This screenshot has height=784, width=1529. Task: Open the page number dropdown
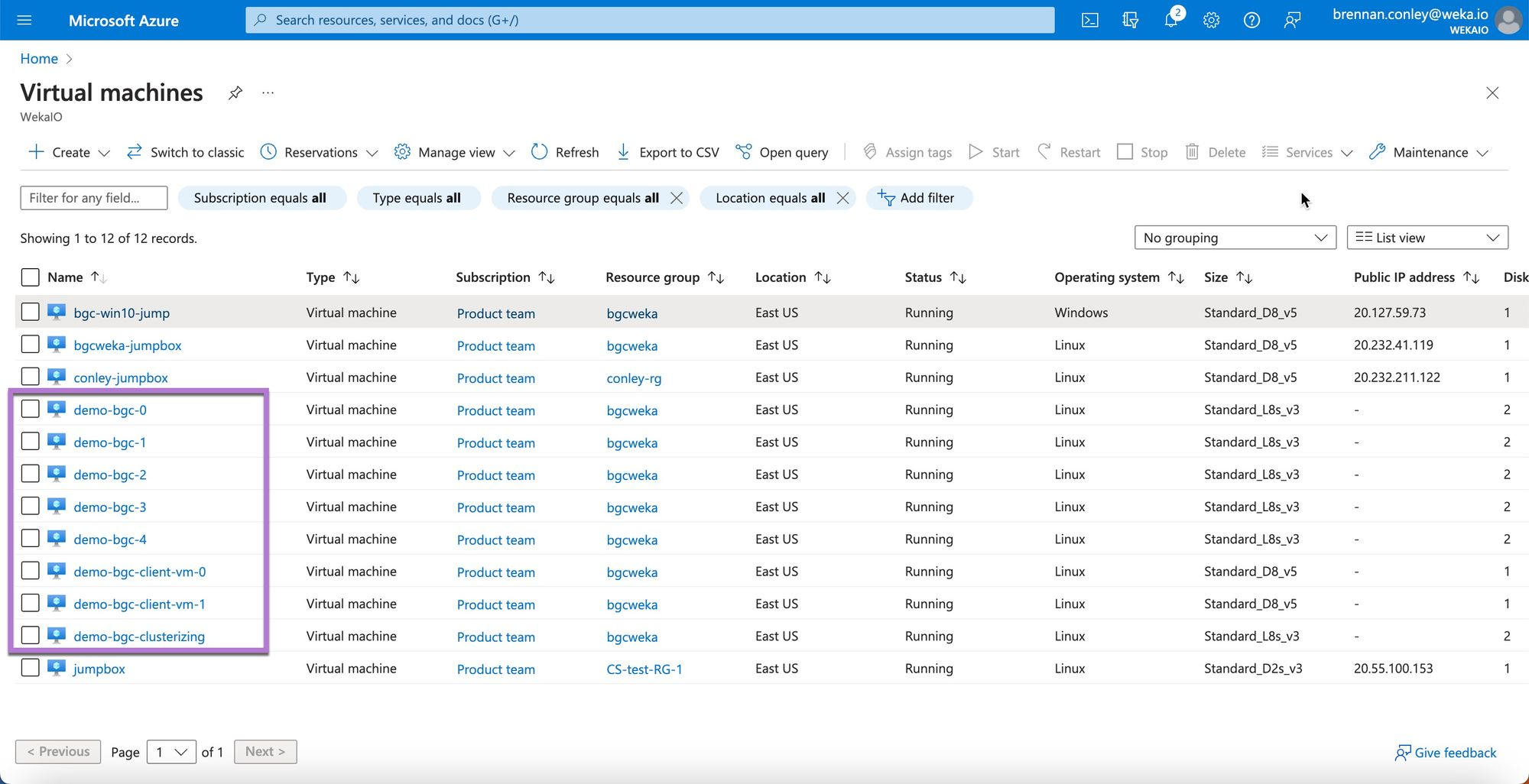pyautogui.click(x=171, y=752)
